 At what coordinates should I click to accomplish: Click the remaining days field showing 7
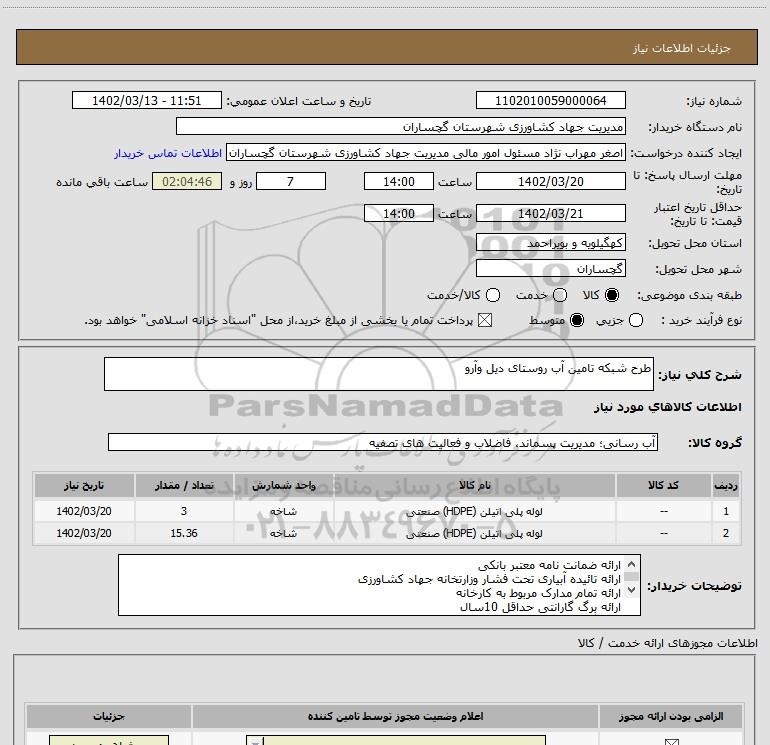(291, 182)
